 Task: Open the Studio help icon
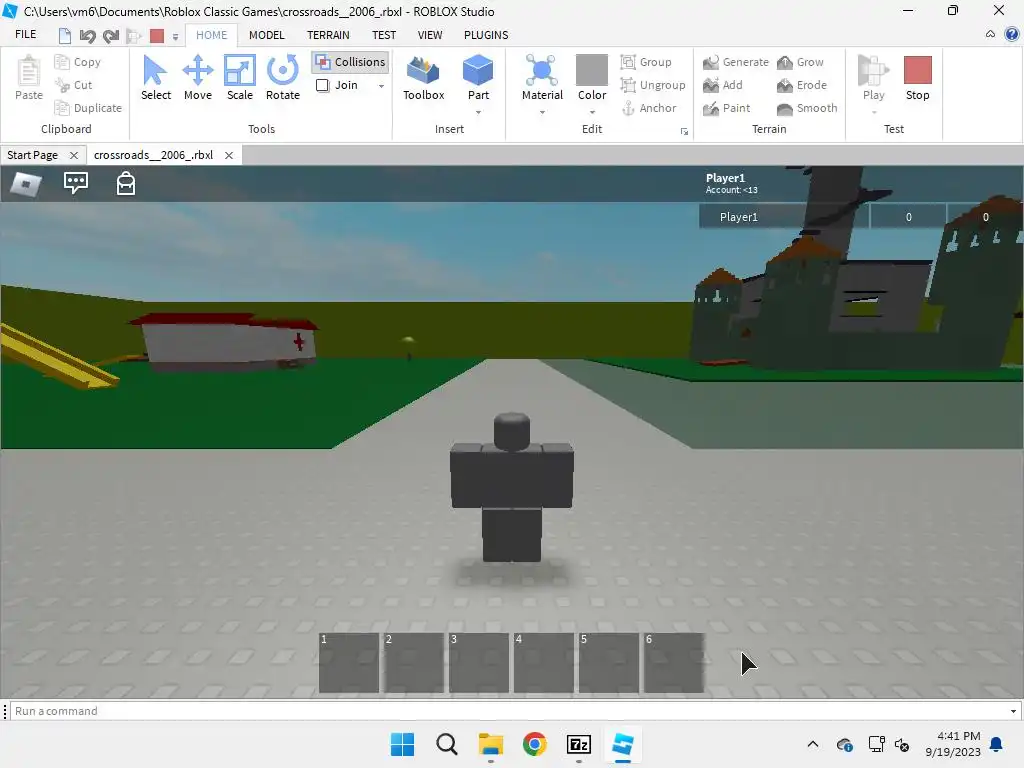click(1012, 34)
